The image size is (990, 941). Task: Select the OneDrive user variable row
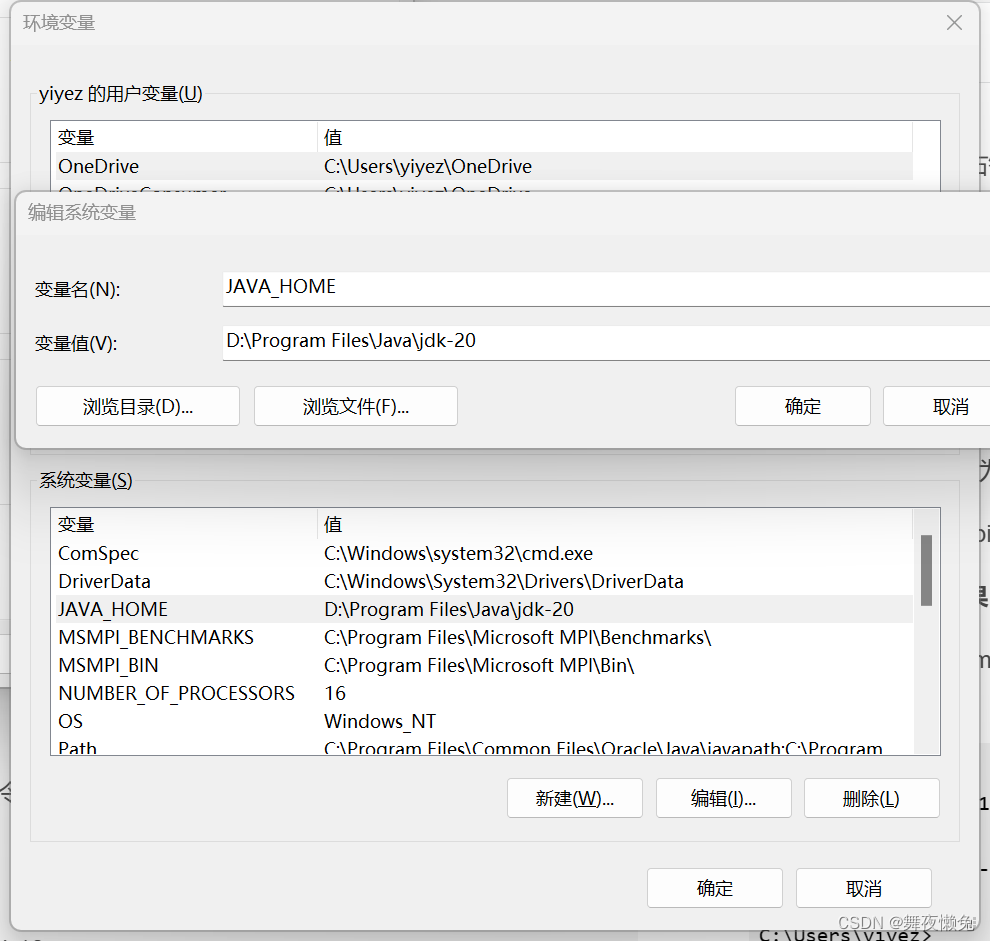pyautogui.click(x=484, y=166)
